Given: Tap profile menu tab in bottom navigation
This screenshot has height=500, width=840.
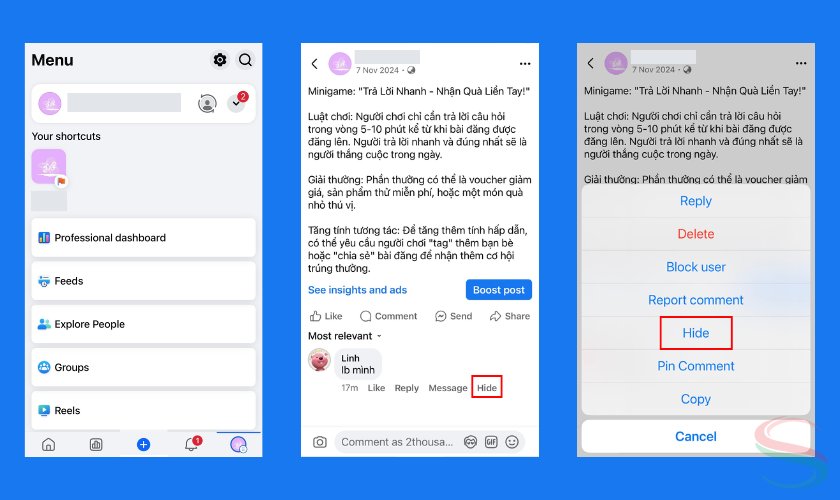Looking at the screenshot, I should point(238,444).
